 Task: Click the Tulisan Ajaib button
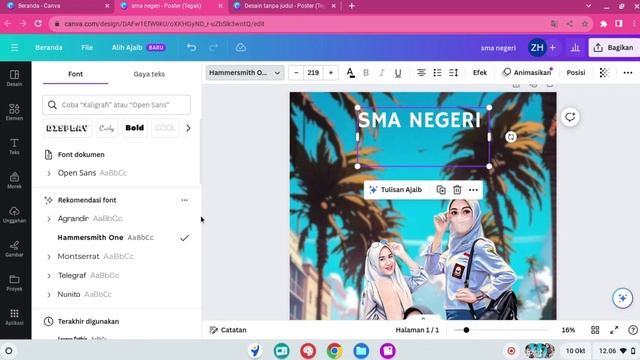(395, 190)
